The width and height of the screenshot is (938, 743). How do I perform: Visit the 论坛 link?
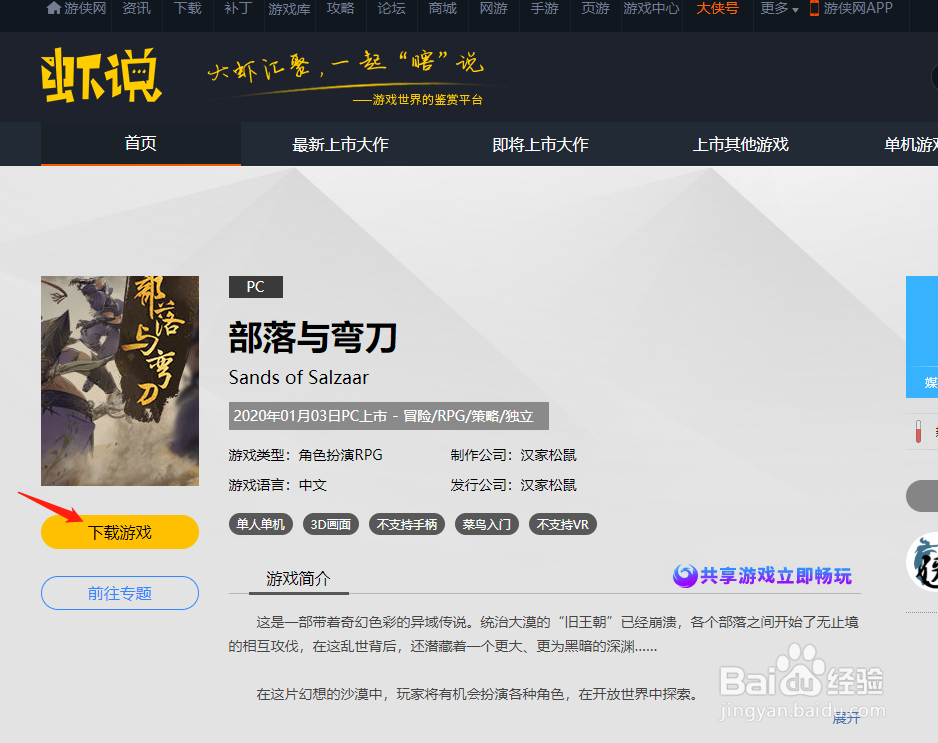pos(391,8)
